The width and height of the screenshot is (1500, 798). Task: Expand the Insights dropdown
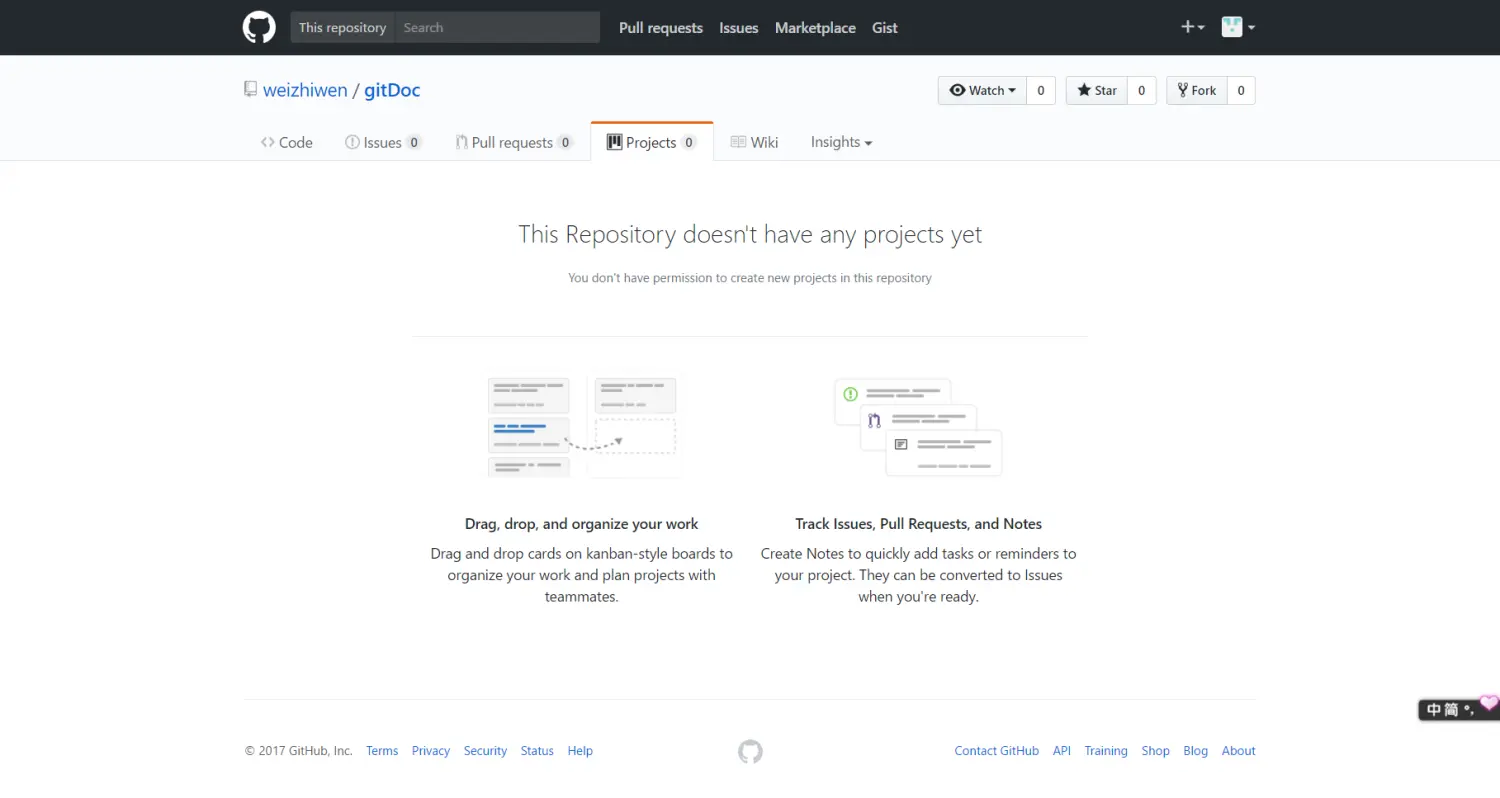tap(841, 142)
